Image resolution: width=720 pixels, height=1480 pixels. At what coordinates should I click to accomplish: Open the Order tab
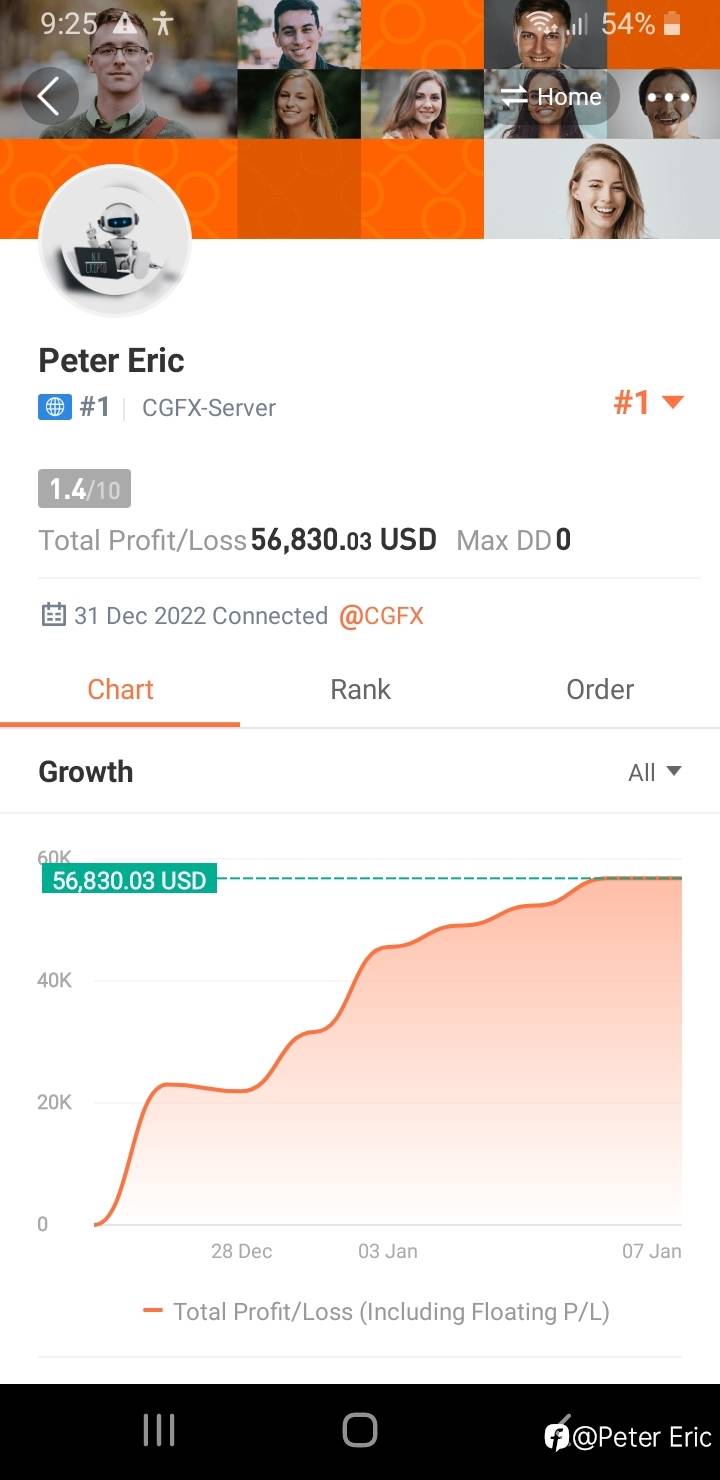[x=600, y=690]
